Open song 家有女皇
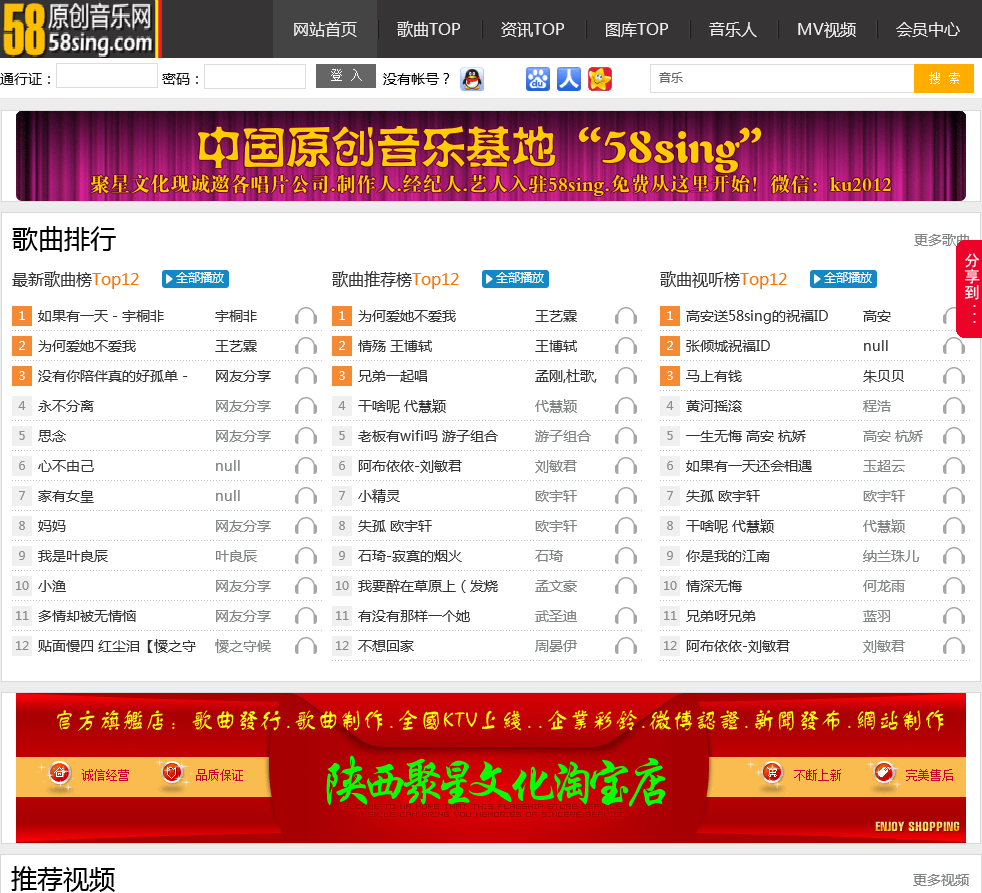Viewport: 982px width, 893px height. click(x=66, y=496)
